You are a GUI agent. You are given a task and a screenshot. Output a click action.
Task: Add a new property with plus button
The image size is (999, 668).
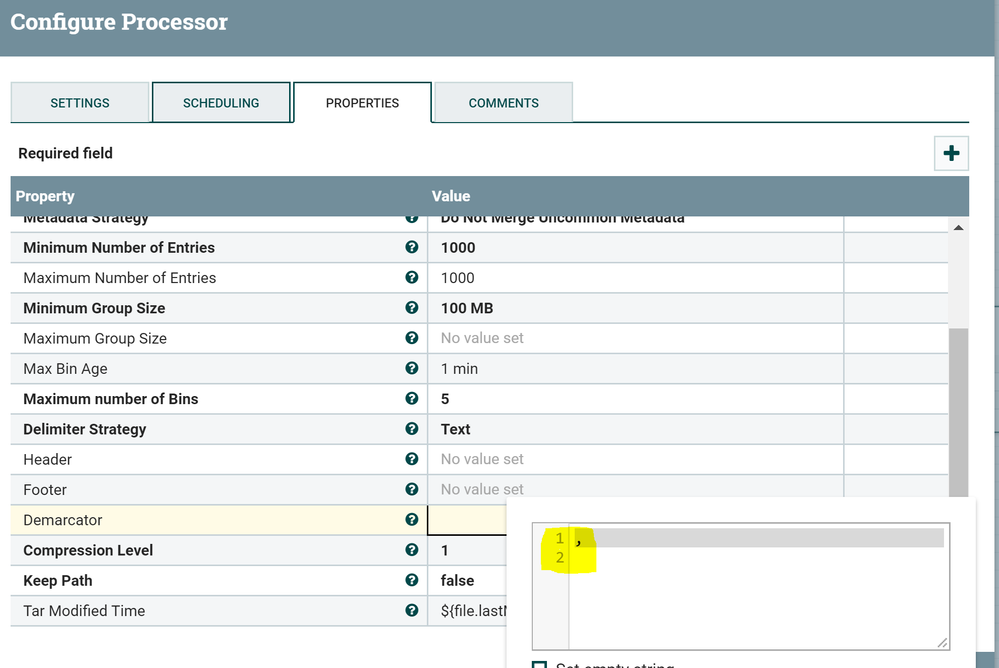(951, 153)
